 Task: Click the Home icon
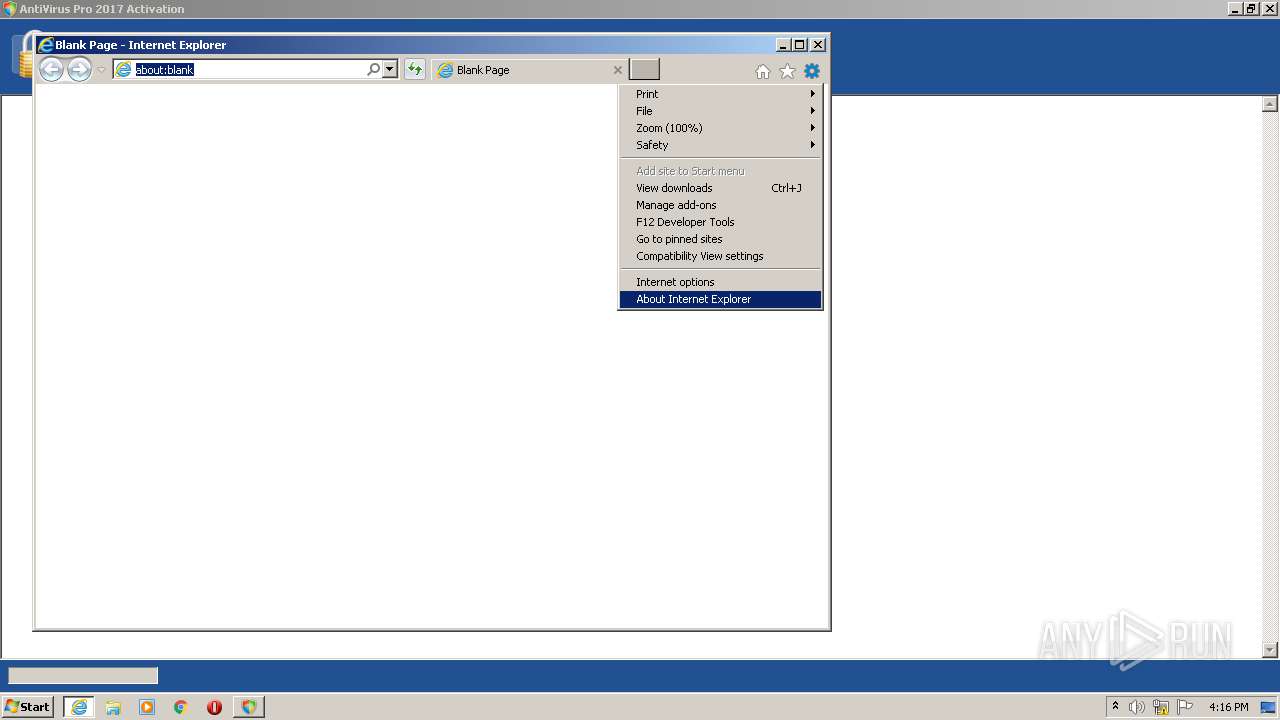(763, 71)
